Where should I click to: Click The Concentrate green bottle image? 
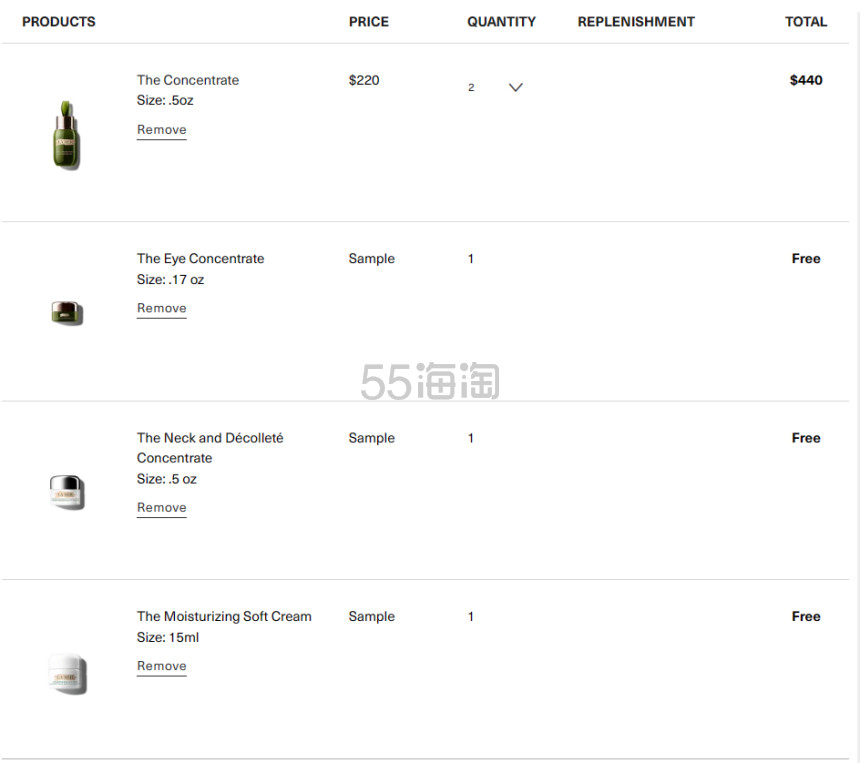(66, 135)
